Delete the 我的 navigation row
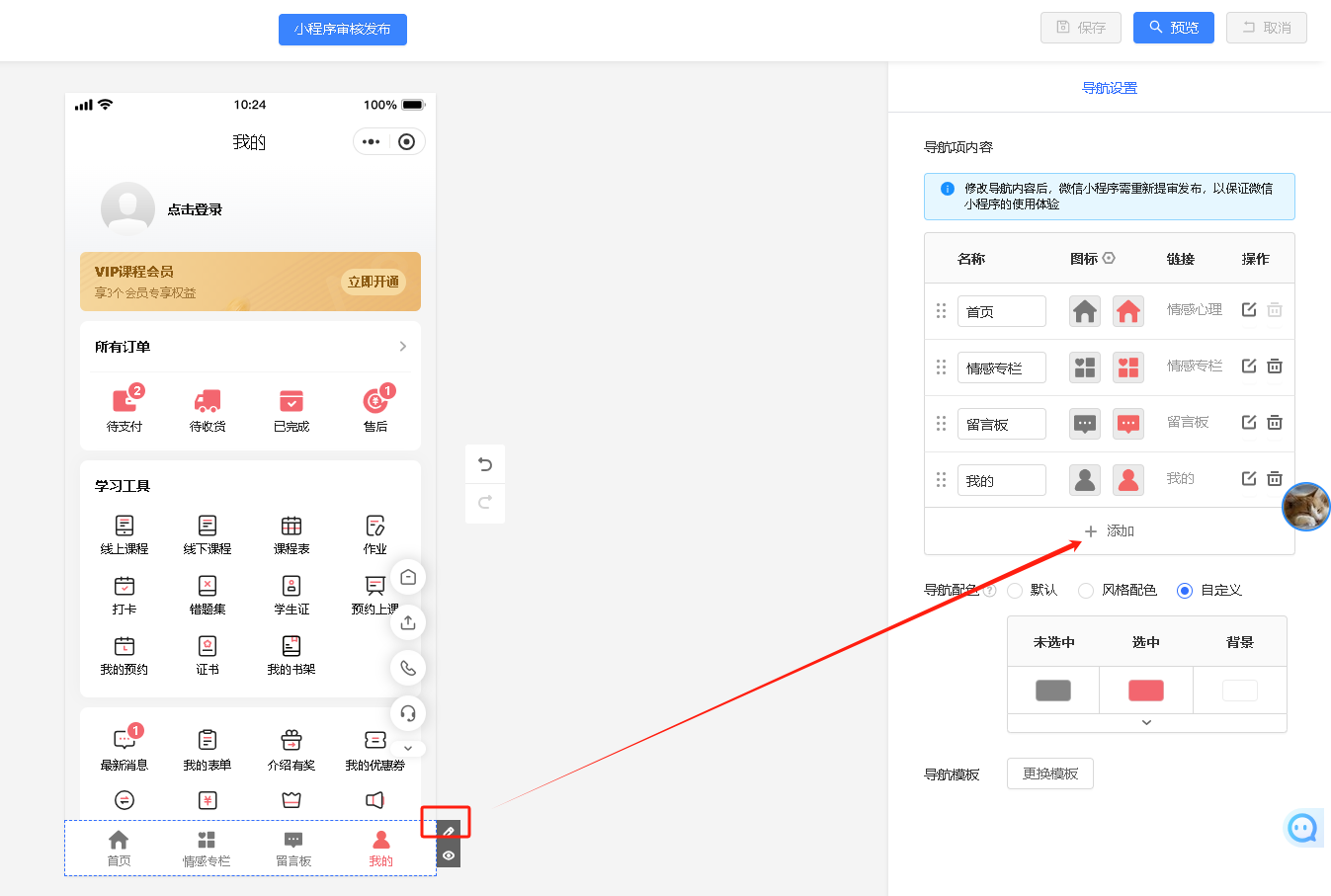 1275,479
